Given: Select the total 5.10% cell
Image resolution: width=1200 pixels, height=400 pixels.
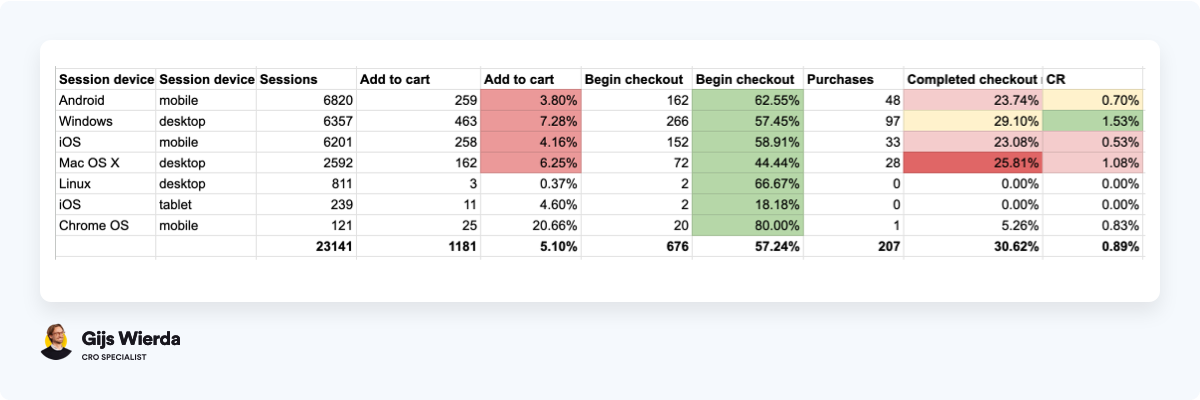Looking at the screenshot, I should click(531, 246).
